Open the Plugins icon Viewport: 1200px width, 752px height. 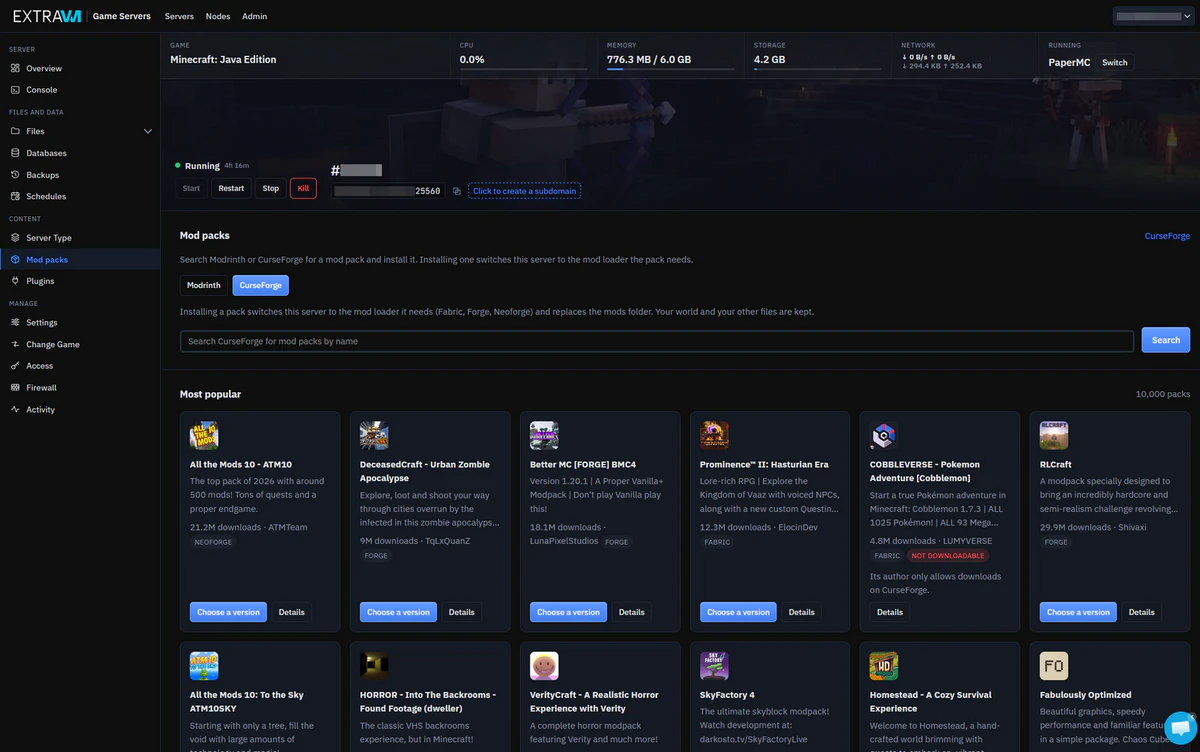(x=15, y=281)
